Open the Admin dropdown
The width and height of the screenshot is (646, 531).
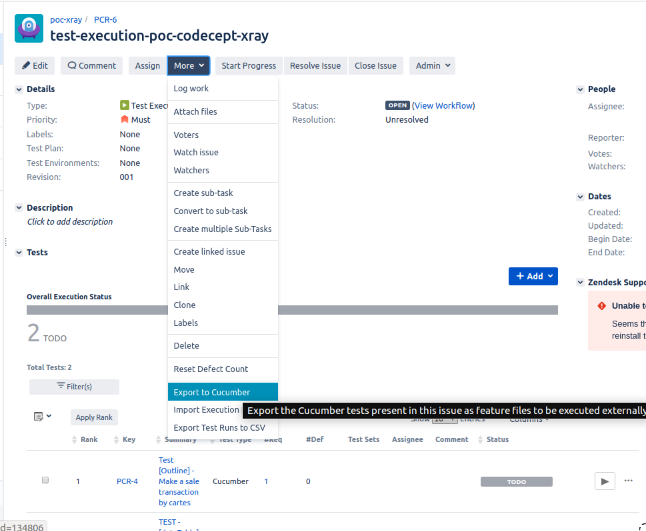432,66
